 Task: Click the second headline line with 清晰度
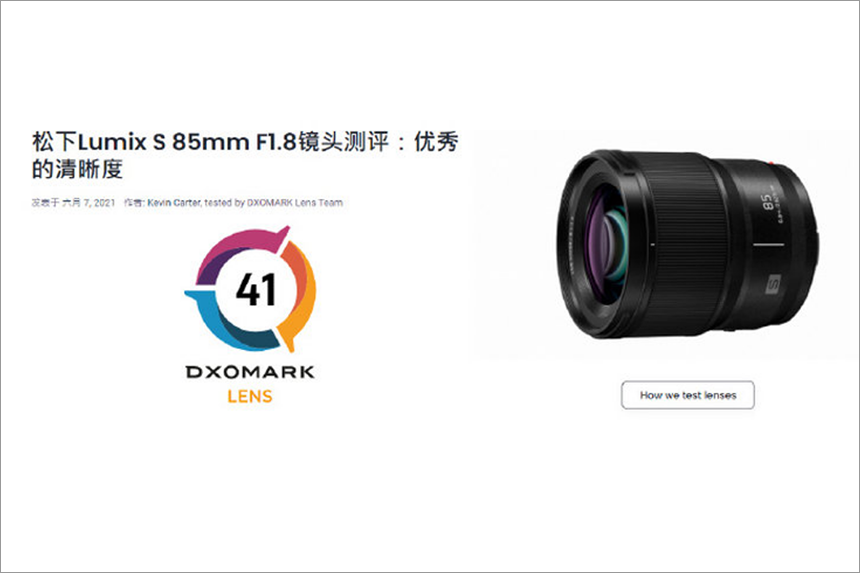(77, 169)
